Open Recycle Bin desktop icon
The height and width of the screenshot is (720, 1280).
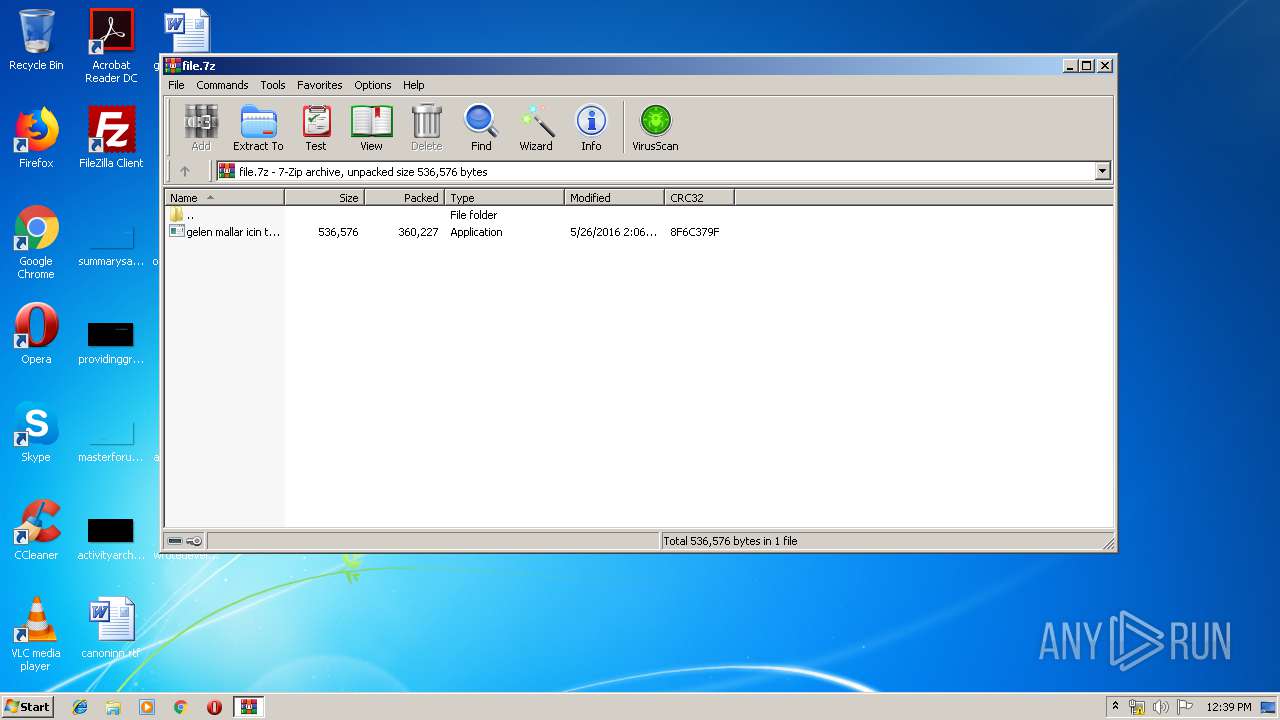36,40
